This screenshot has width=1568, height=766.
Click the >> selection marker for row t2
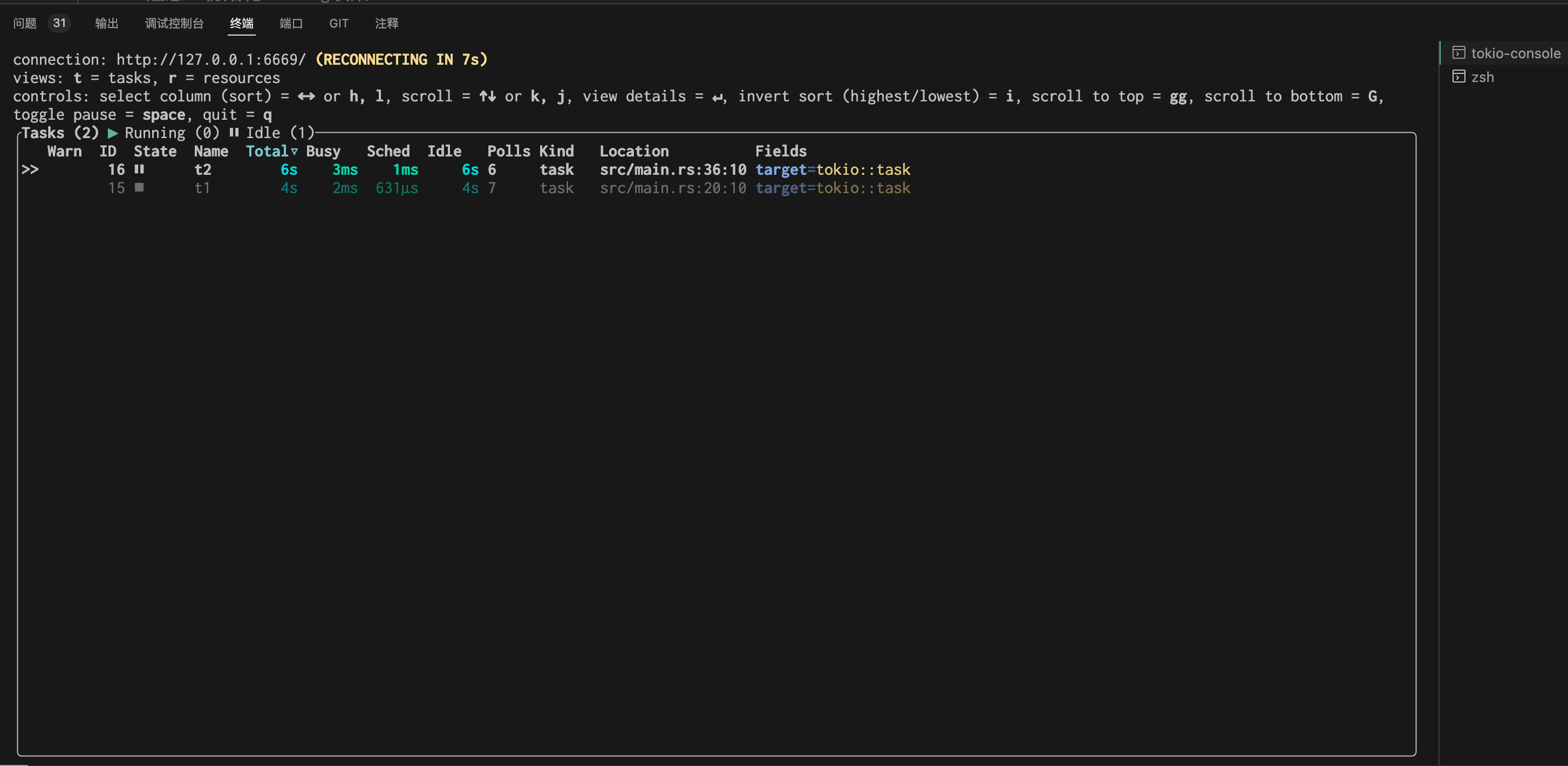pos(30,170)
